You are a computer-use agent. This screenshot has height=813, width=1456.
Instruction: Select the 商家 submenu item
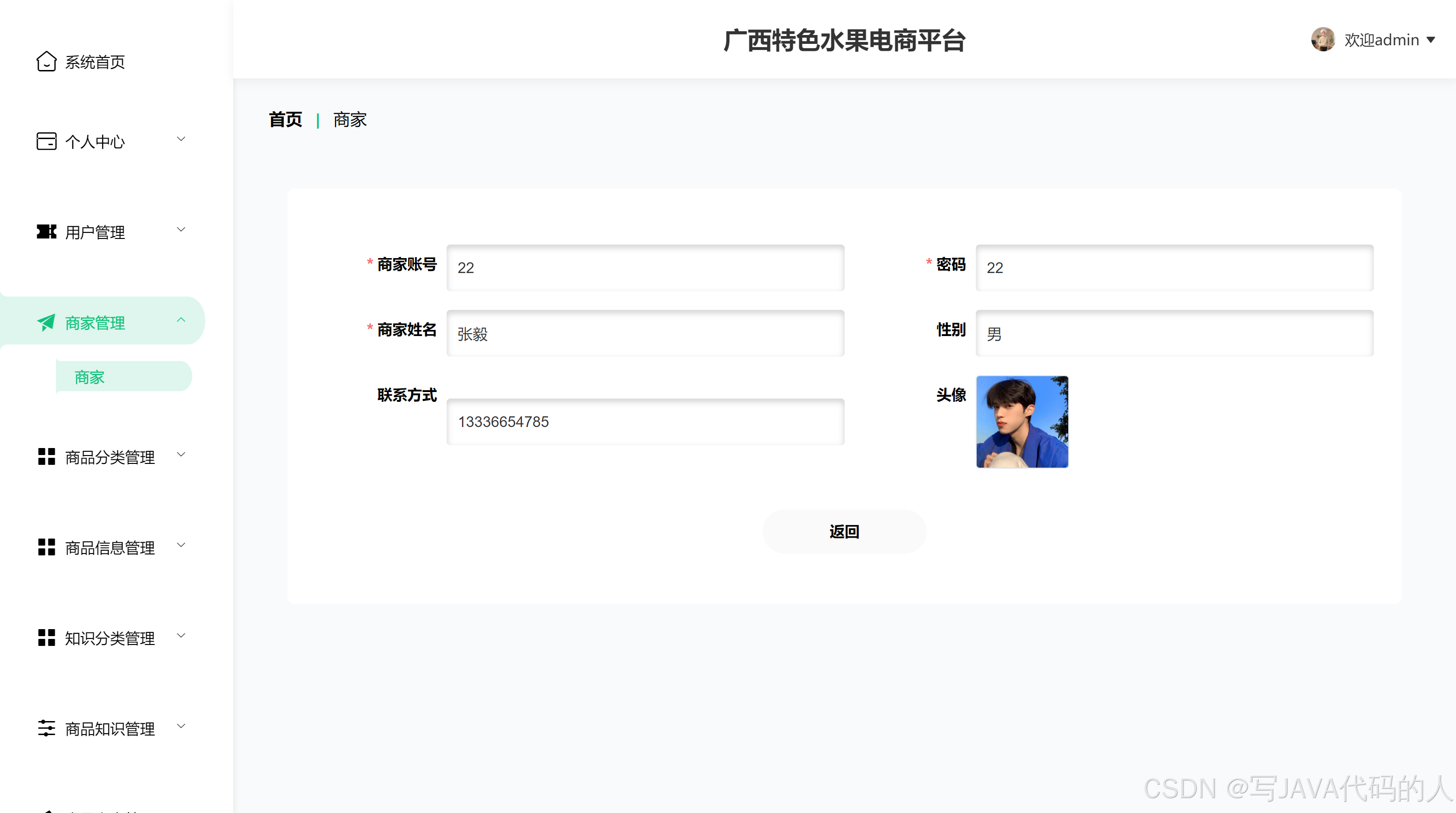[124, 377]
